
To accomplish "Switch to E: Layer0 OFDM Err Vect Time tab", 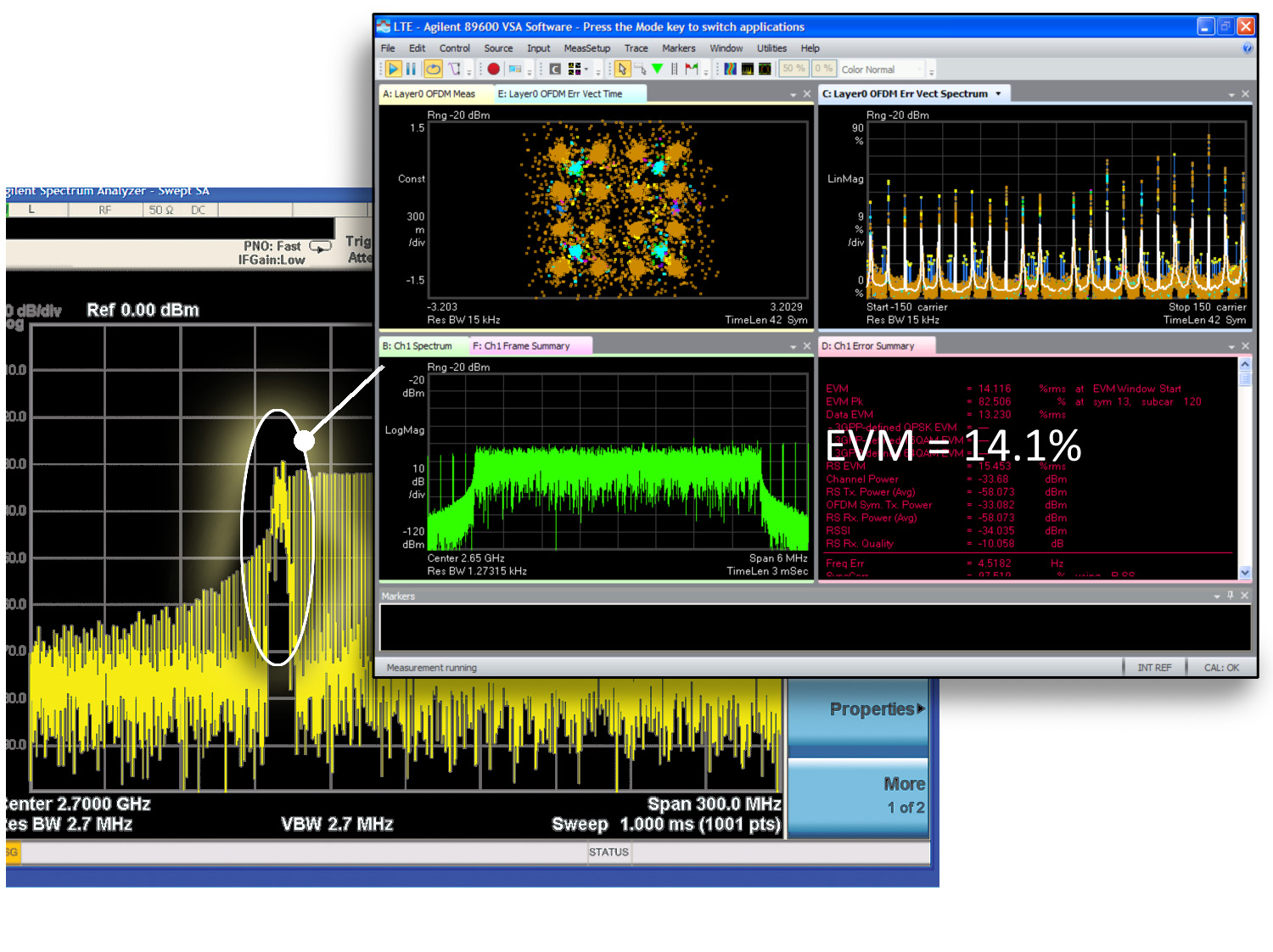I will (x=560, y=94).
